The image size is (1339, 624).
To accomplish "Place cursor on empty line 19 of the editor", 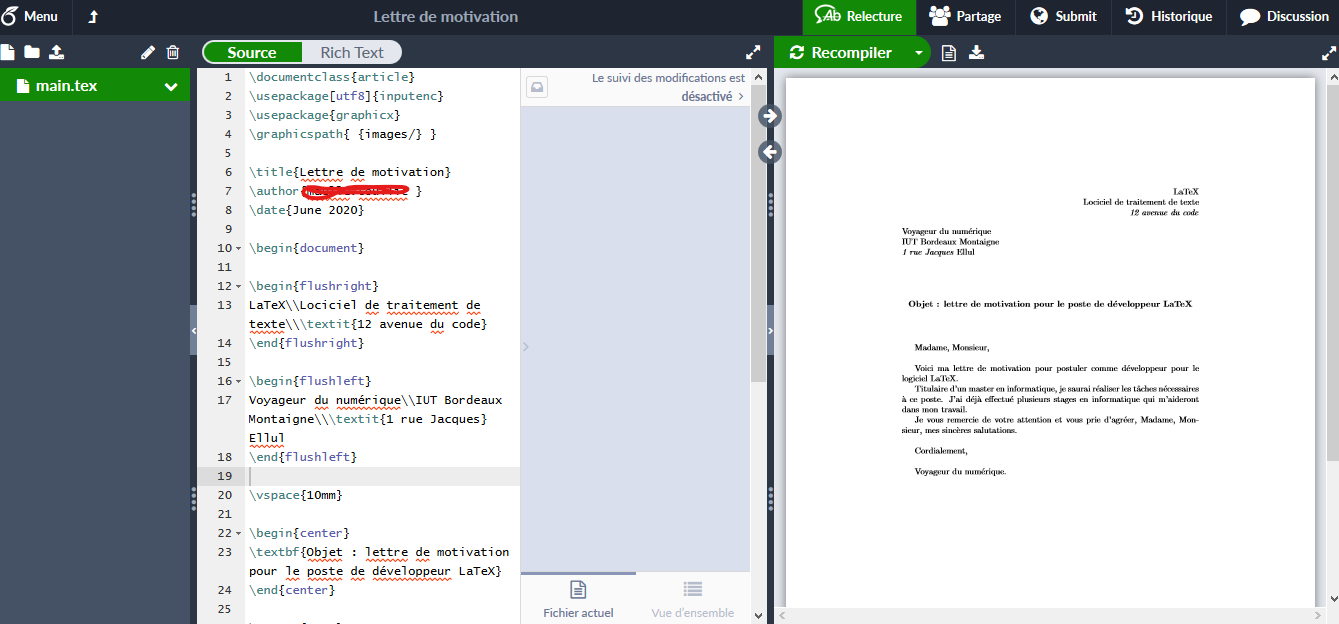I will coord(380,476).
